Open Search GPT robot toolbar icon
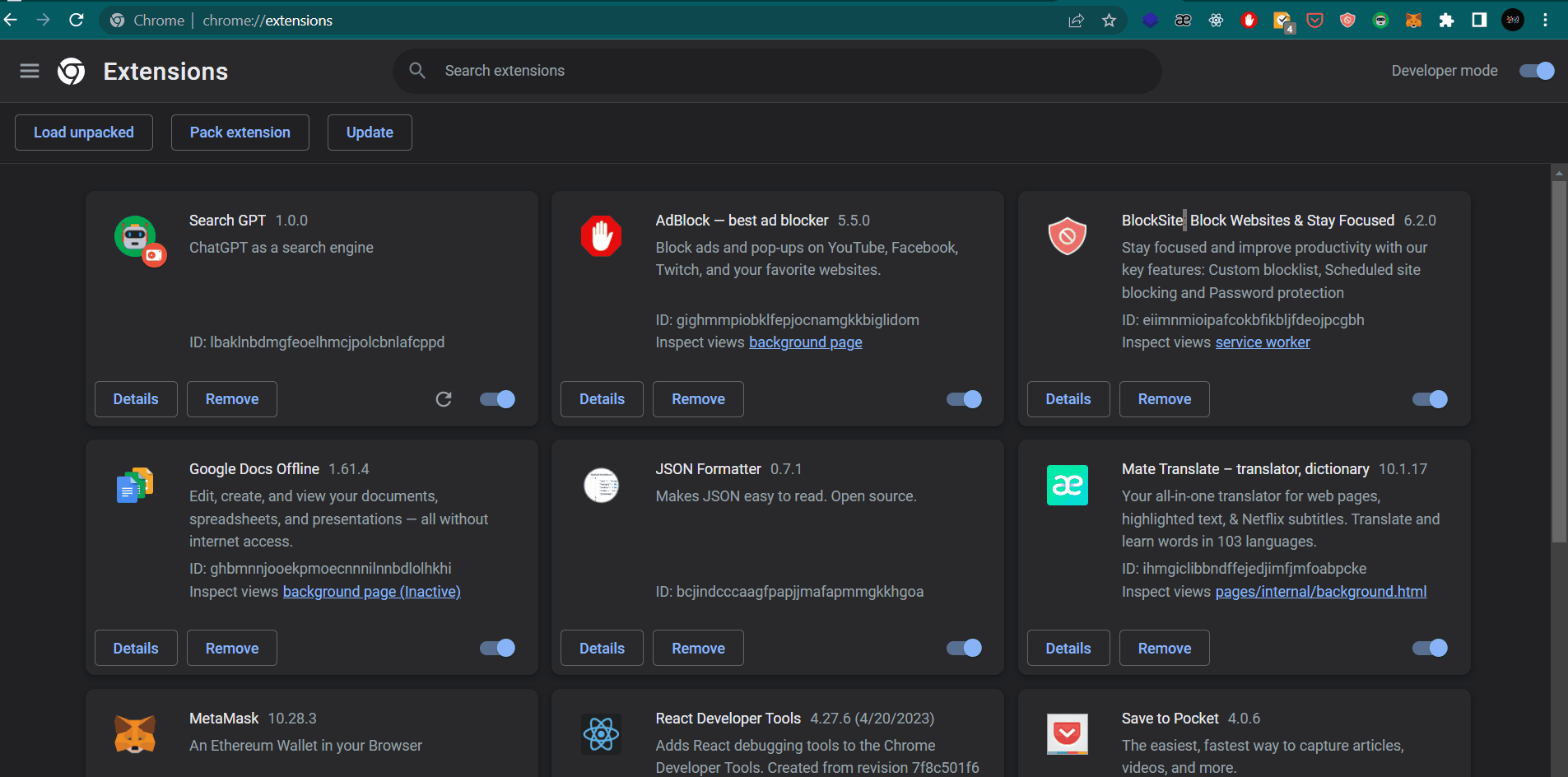1568x777 pixels. point(1380,21)
